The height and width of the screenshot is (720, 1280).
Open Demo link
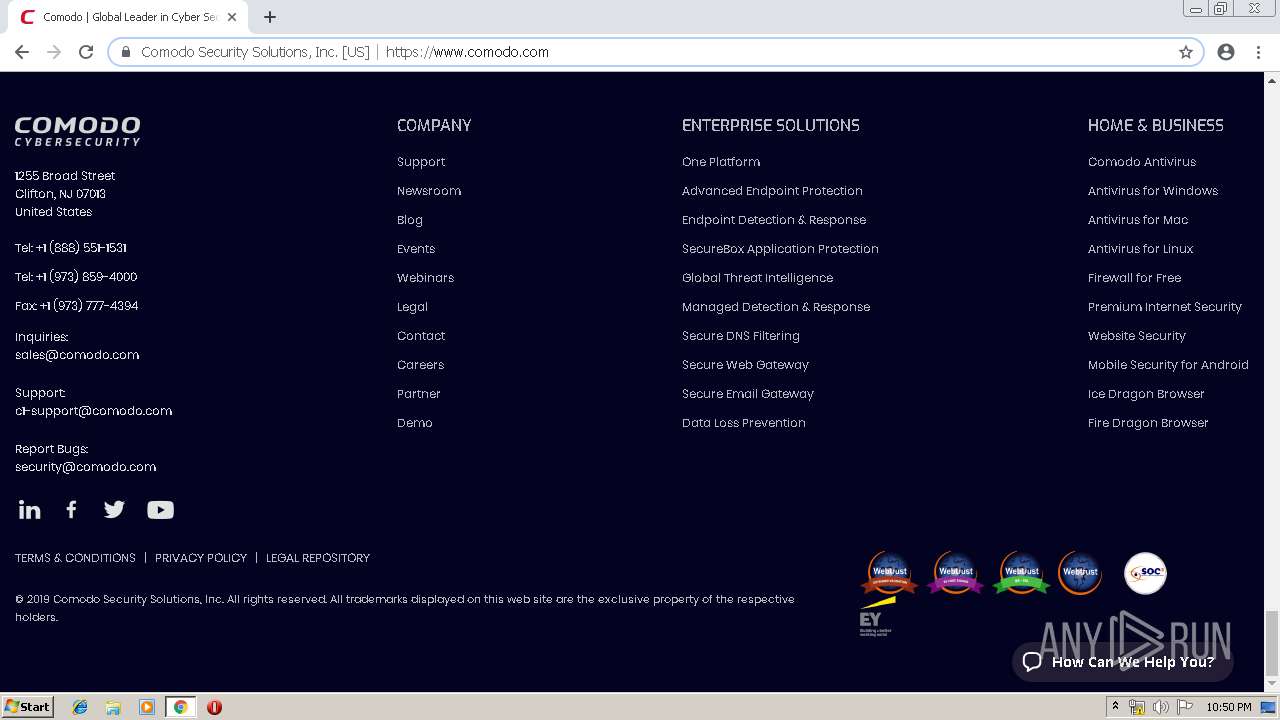click(x=415, y=423)
